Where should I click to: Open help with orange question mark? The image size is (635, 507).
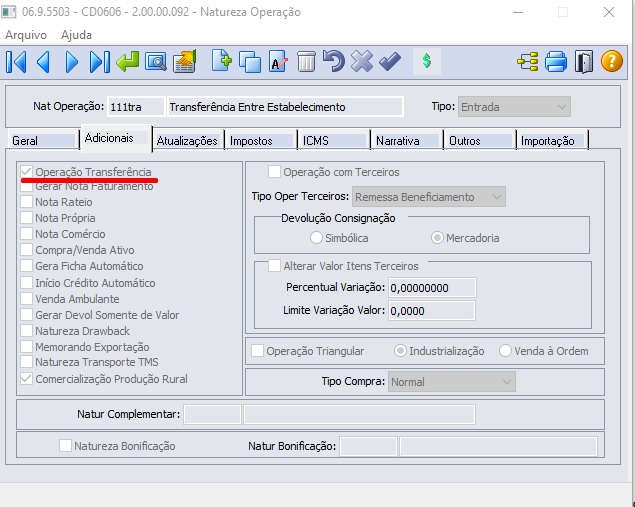tap(612, 61)
